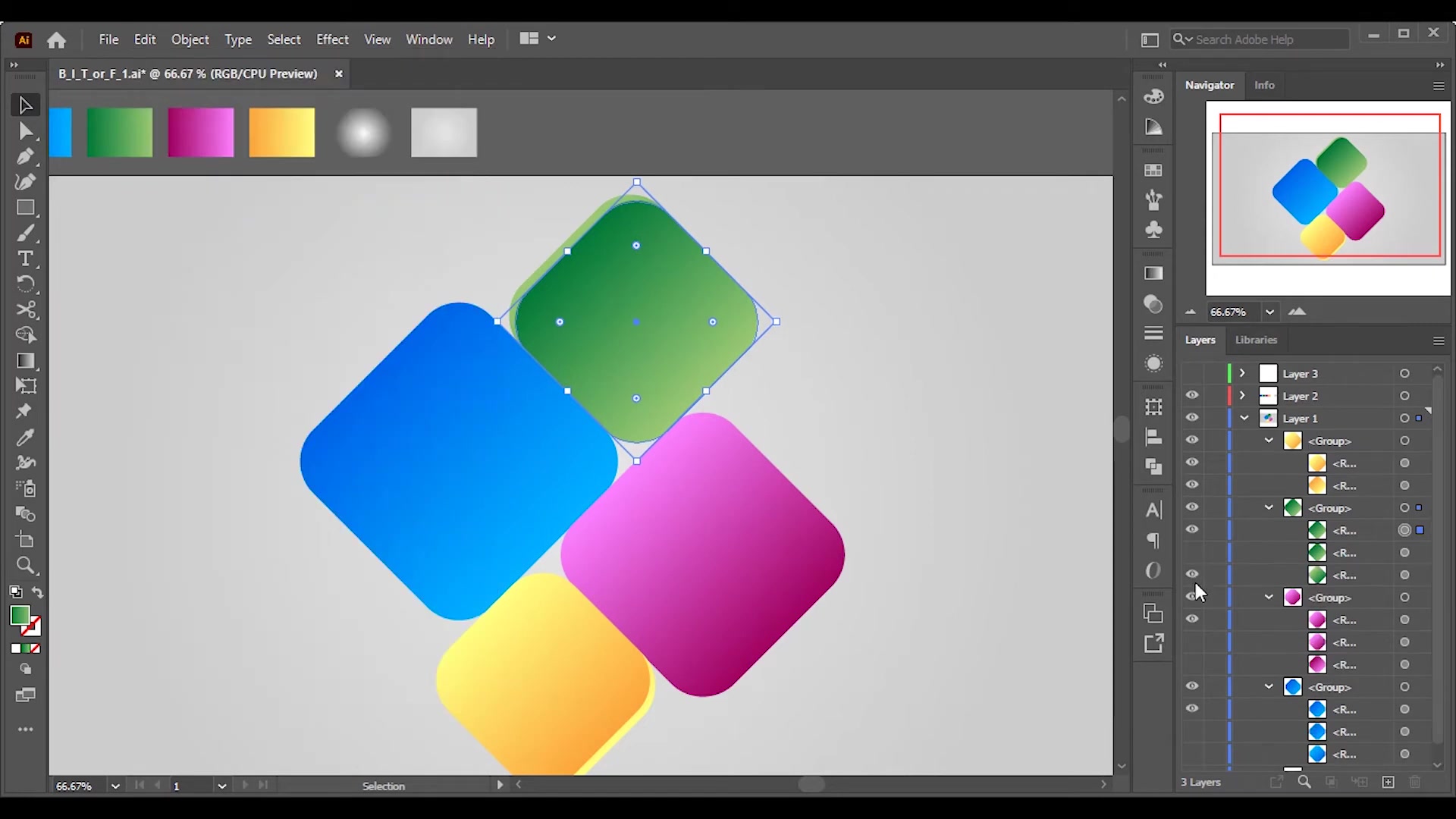
Task: Create new layer in Layers panel
Action: click(1388, 782)
